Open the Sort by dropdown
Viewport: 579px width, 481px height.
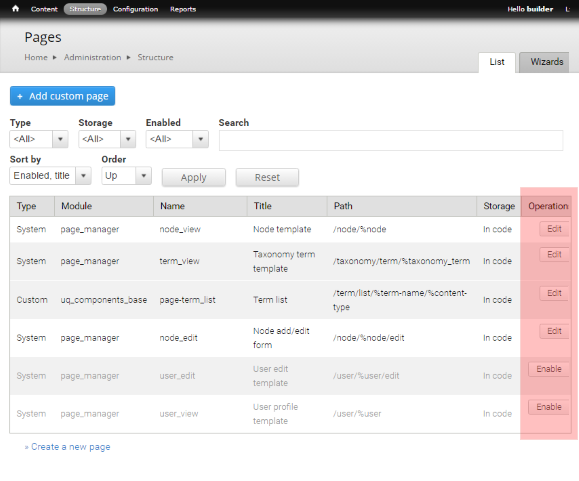(x=50, y=175)
